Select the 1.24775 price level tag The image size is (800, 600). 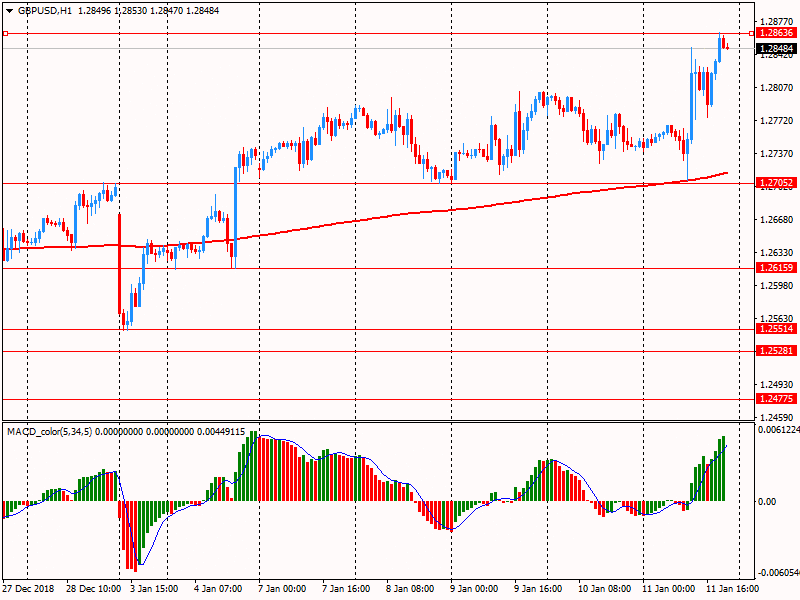coord(776,399)
